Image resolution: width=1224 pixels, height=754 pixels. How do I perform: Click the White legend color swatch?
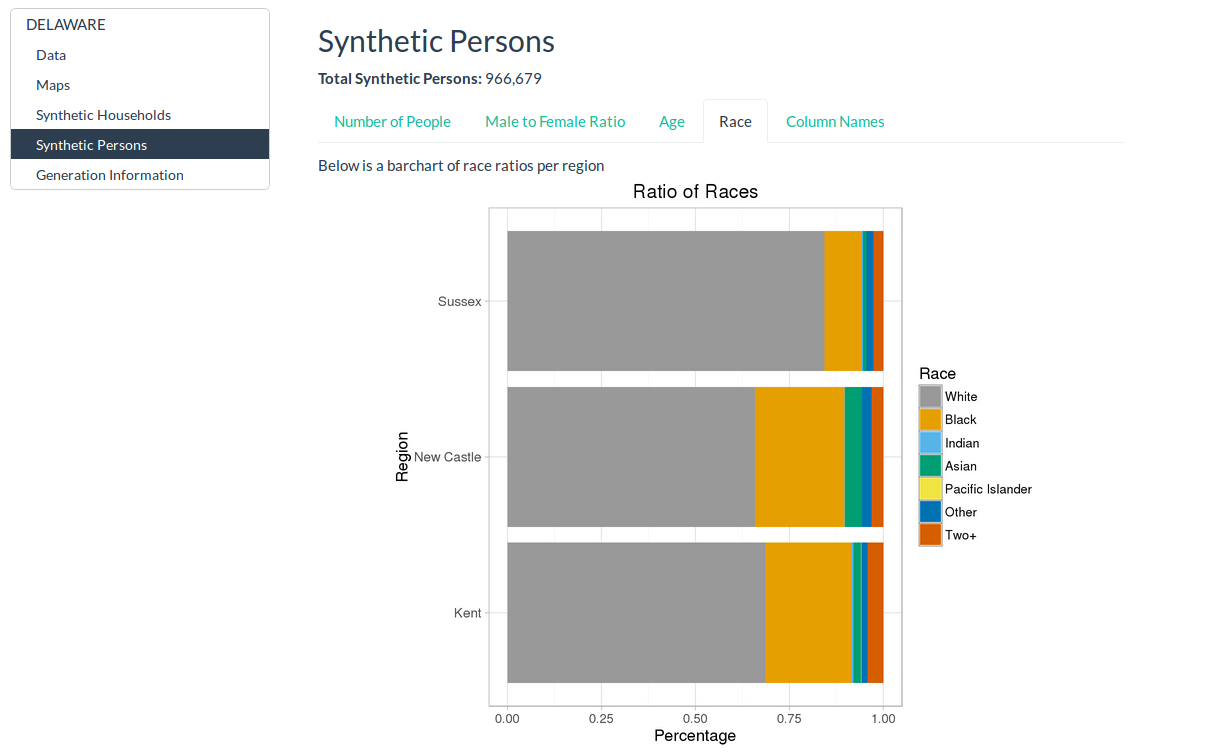930,397
